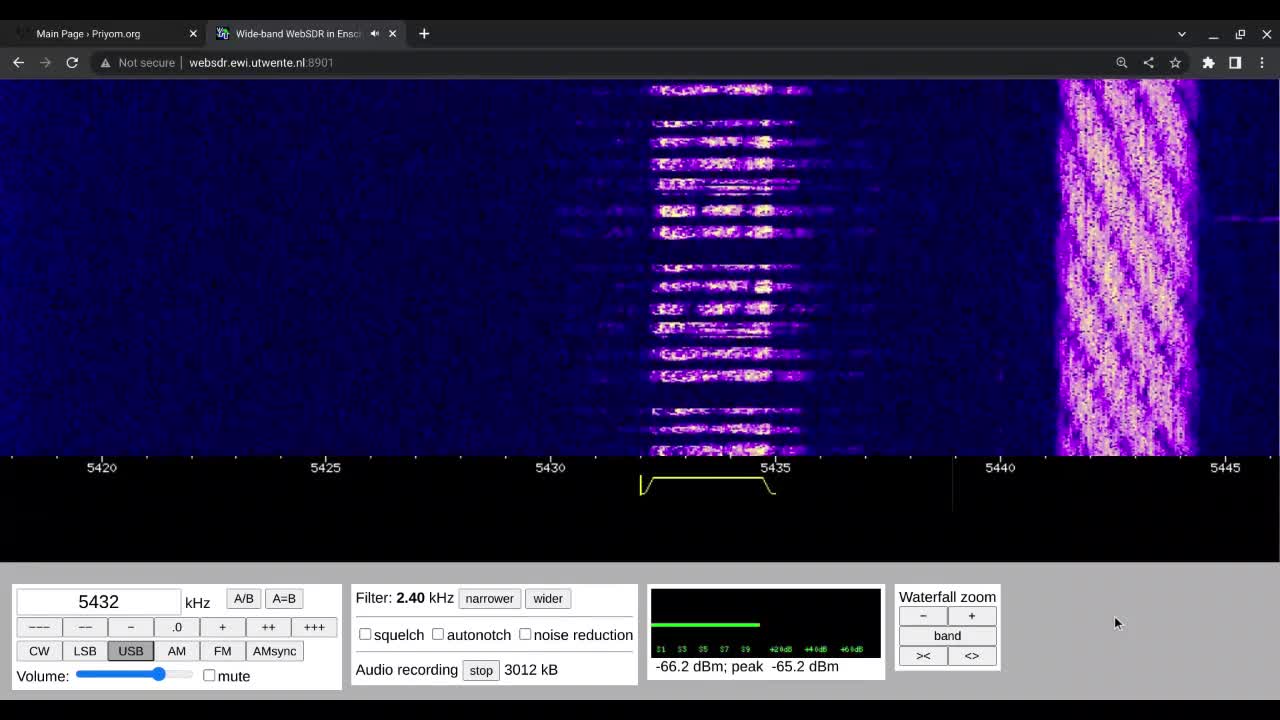Screen dimensions: 1280x720
Task: Select LSB mode
Action: pyautogui.click(x=85, y=651)
